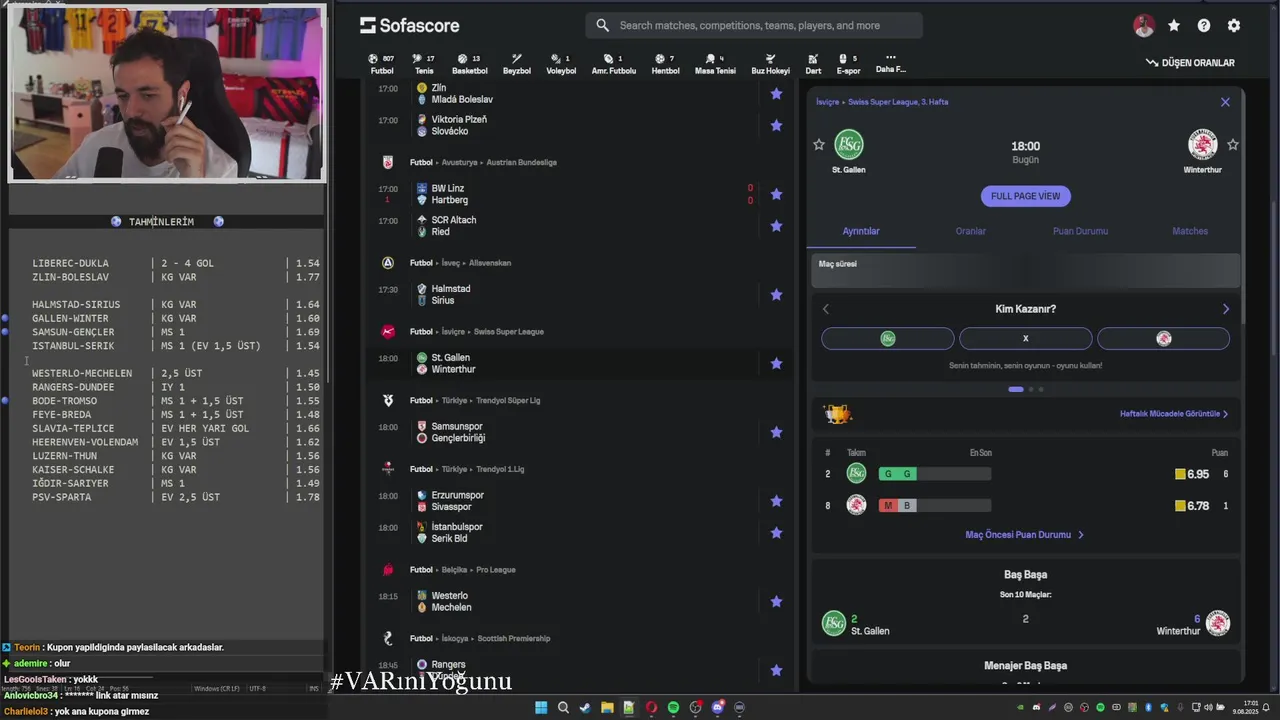The width and height of the screenshot is (1280, 720).
Task: Expand more sports with Daha F... dots
Action: (890, 63)
